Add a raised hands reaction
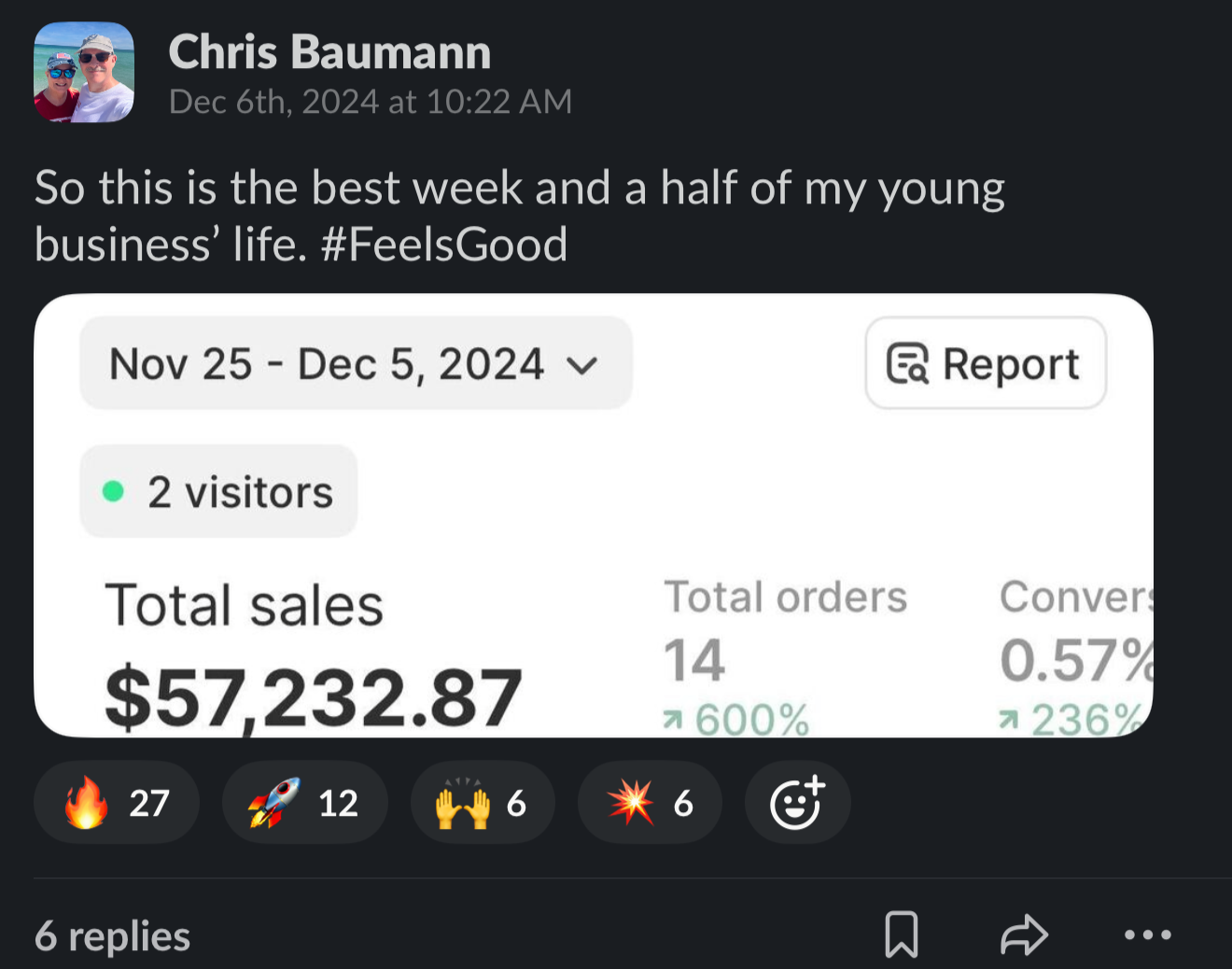 click(x=483, y=802)
